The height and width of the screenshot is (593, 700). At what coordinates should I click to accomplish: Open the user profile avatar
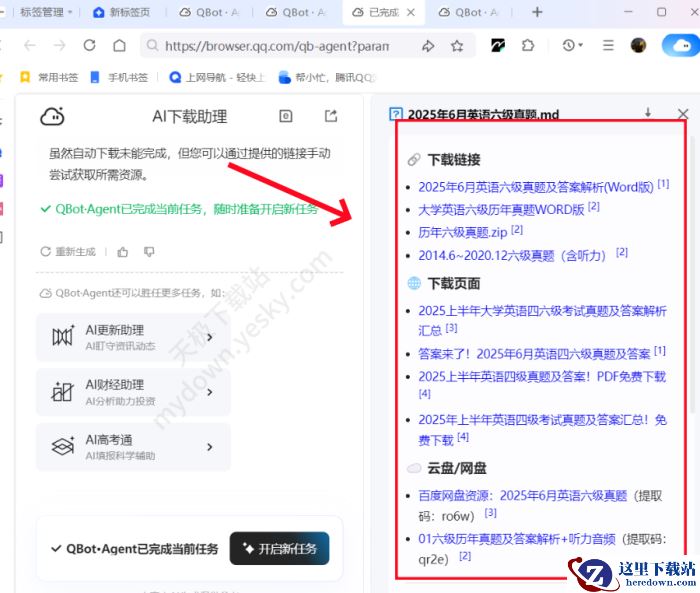[638, 45]
